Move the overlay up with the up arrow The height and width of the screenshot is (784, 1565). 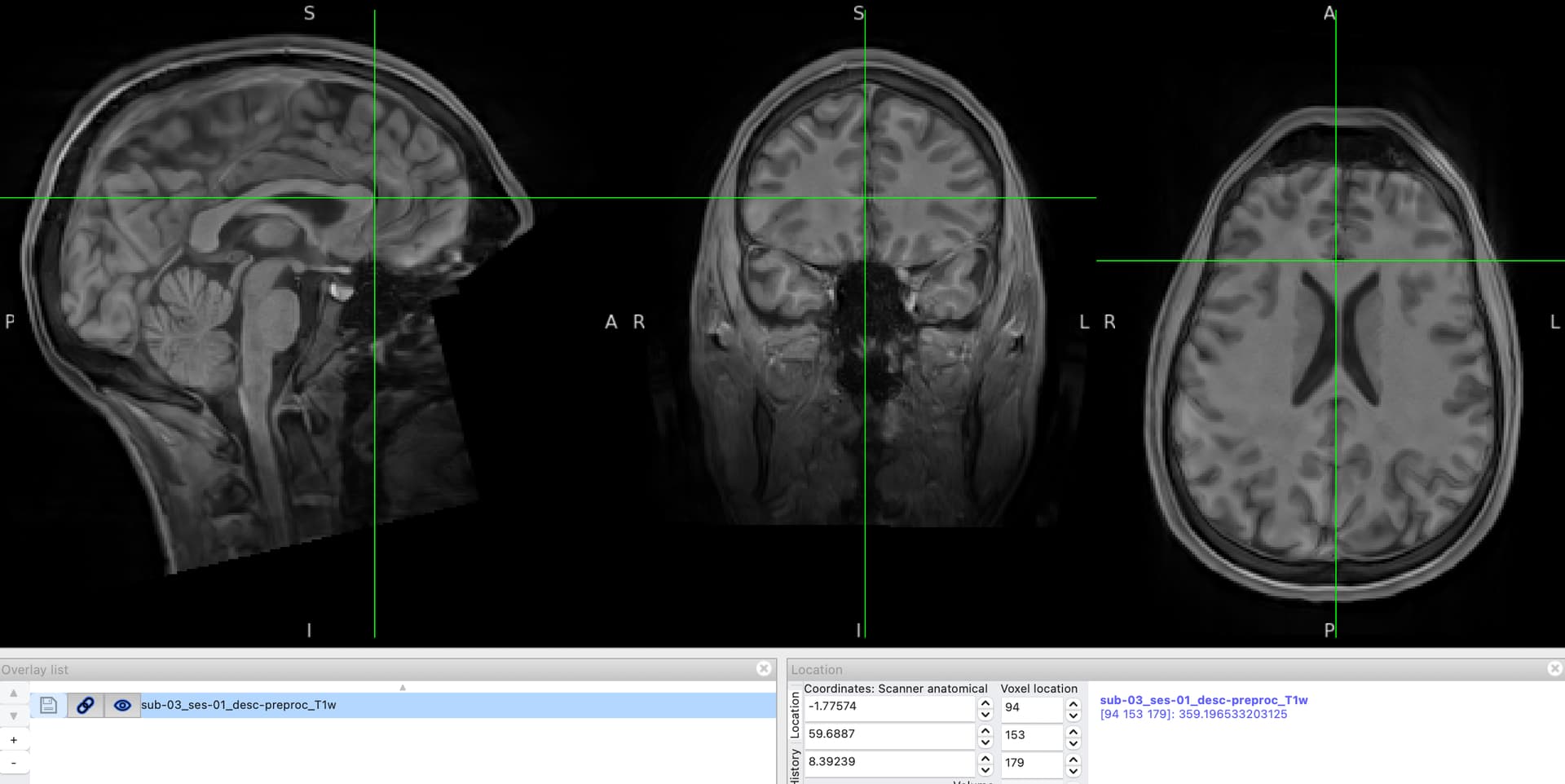point(13,693)
